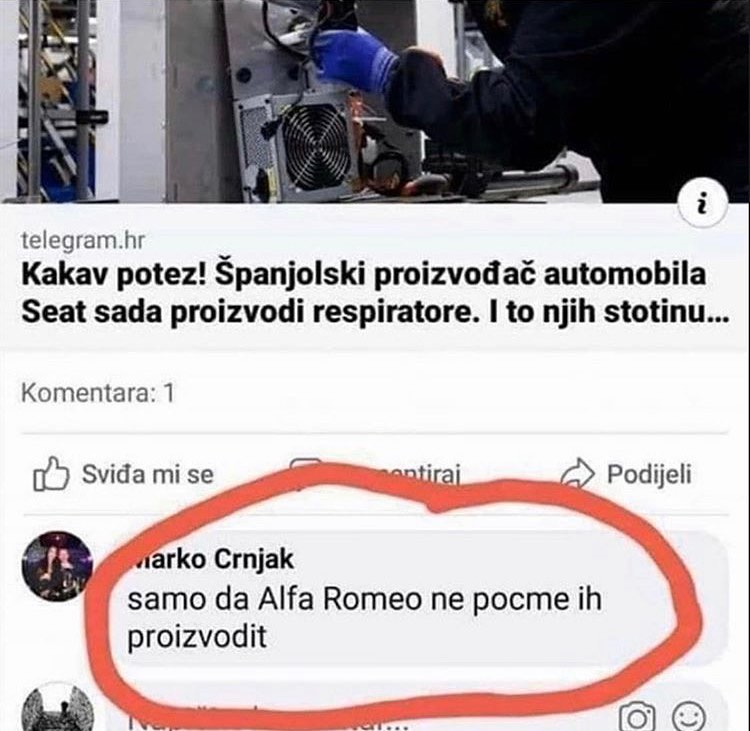Click the thumbs-up like icon
This screenshot has height=731, width=750.
[51, 474]
